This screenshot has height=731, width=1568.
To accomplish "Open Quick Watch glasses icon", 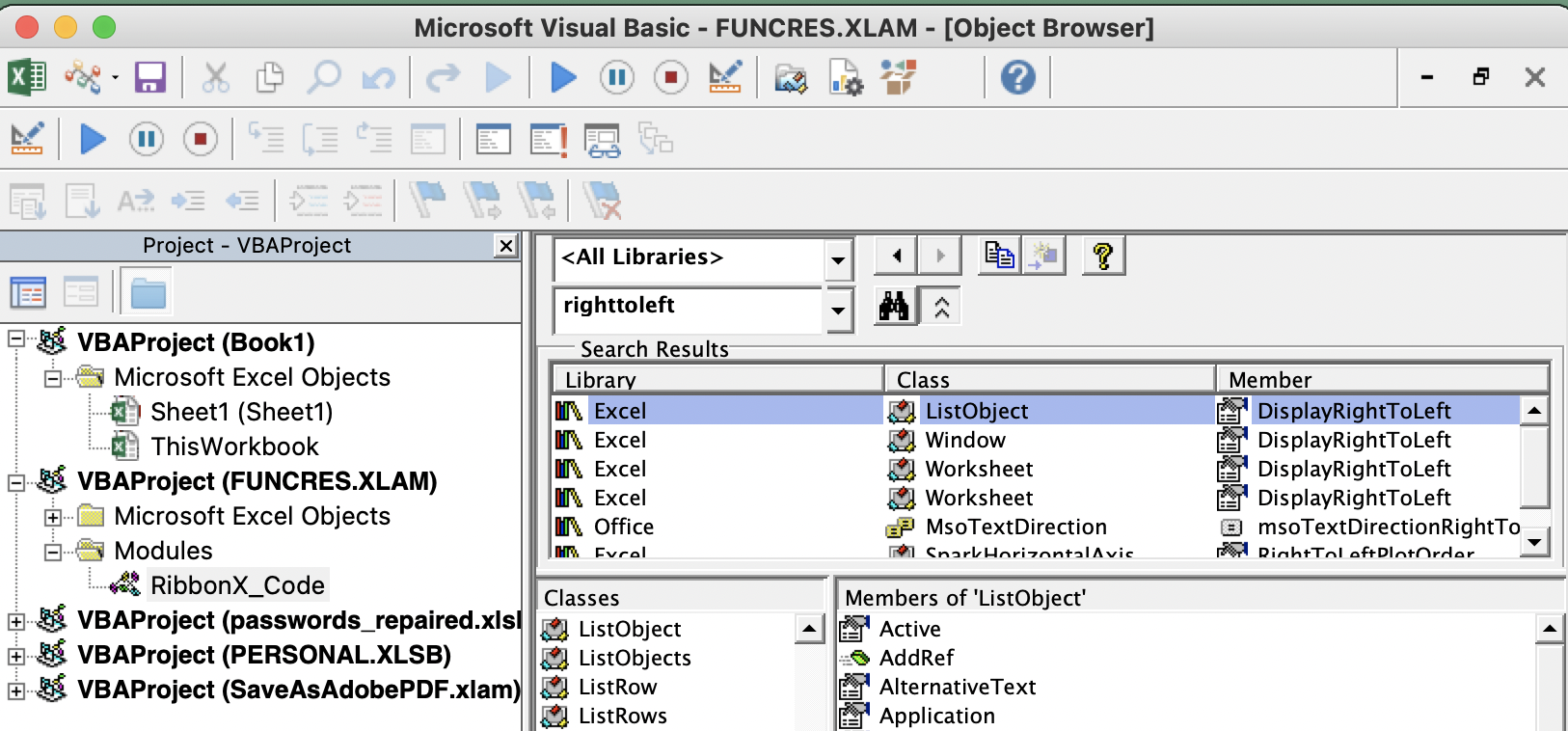I will coord(603,141).
